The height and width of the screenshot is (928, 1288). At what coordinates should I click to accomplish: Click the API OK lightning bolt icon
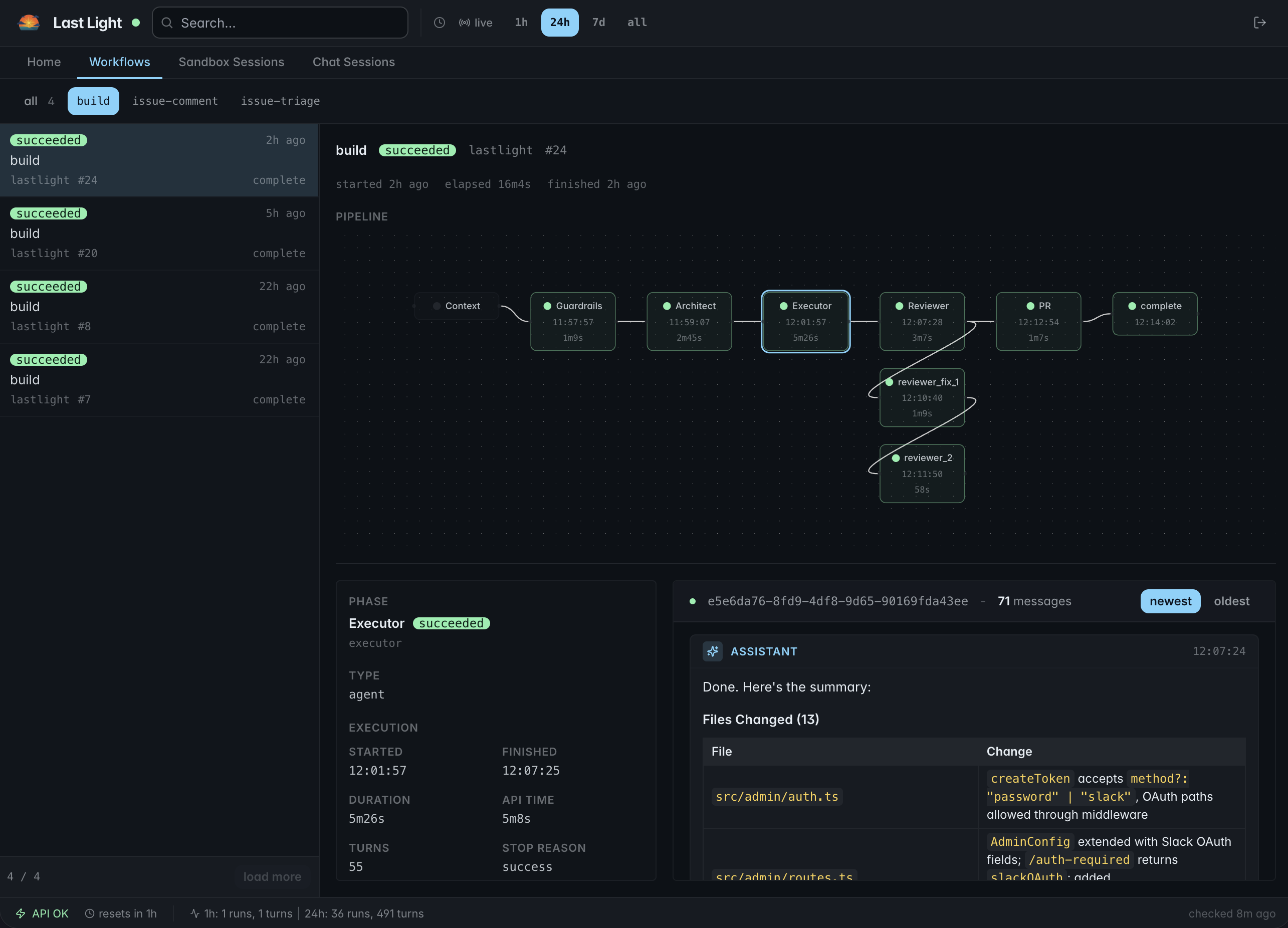tap(21, 913)
